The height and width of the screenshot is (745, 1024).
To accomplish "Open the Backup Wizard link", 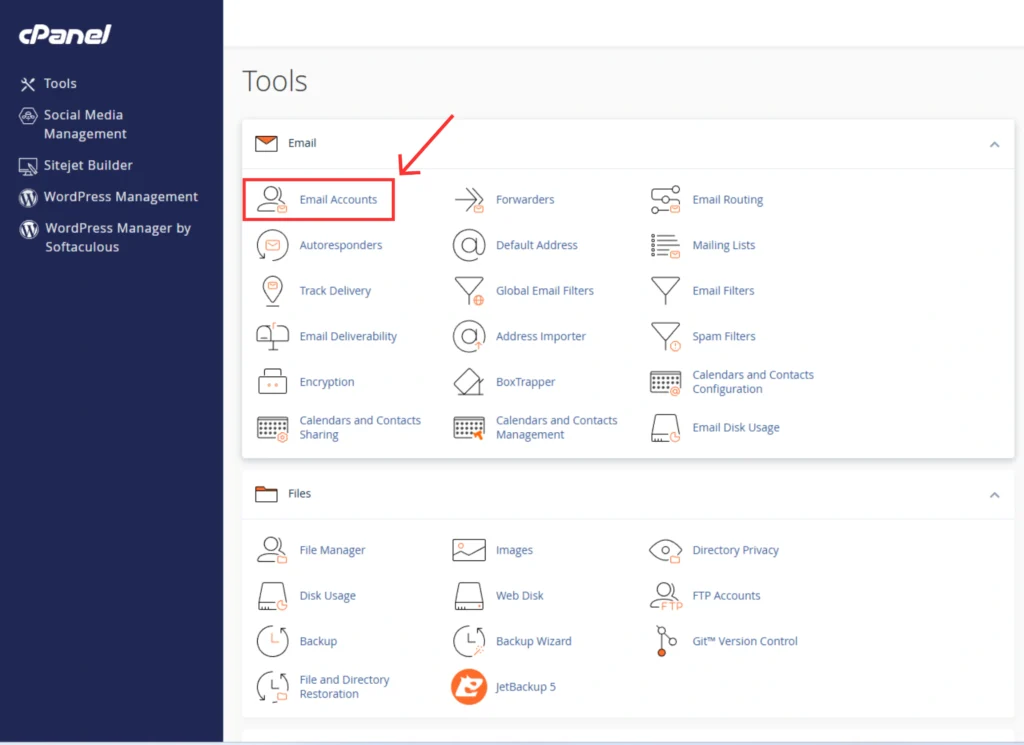I will click(x=534, y=641).
